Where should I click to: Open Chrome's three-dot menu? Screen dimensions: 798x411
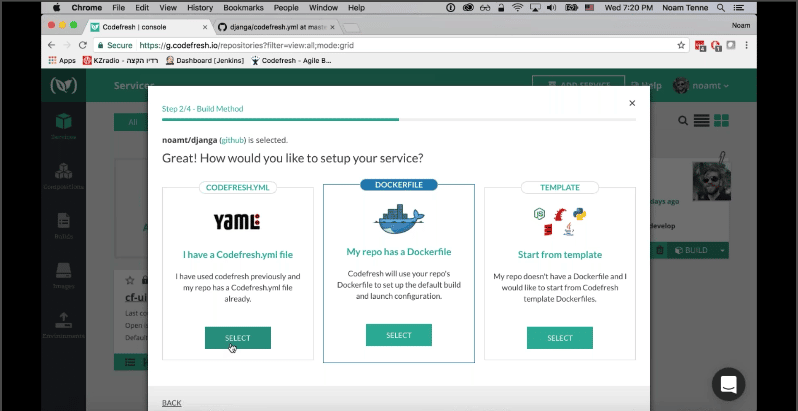point(747,45)
